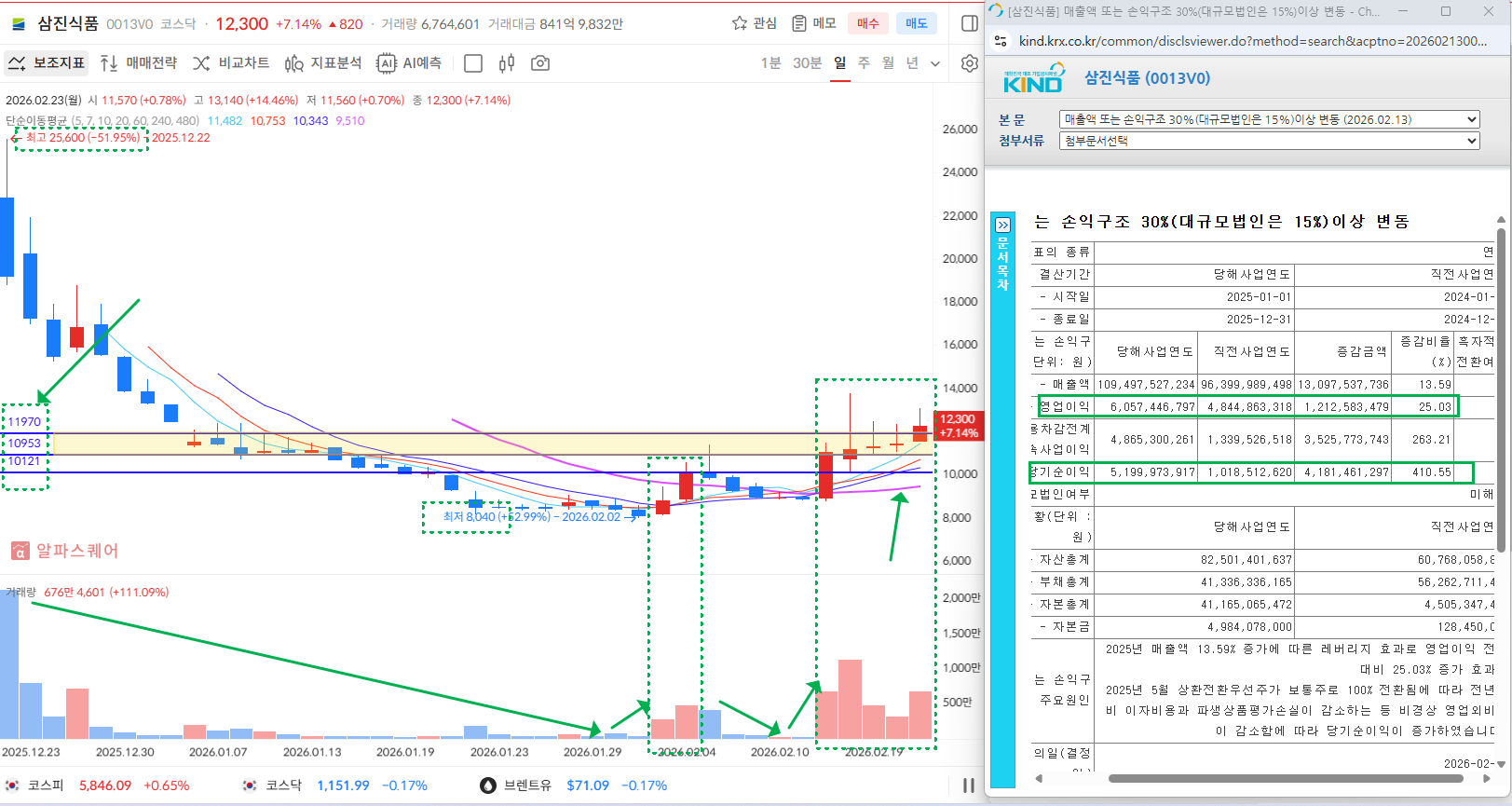Toggle the 보조지표 indicators button
Viewport: 1512px width, 806px height.
click(47, 63)
